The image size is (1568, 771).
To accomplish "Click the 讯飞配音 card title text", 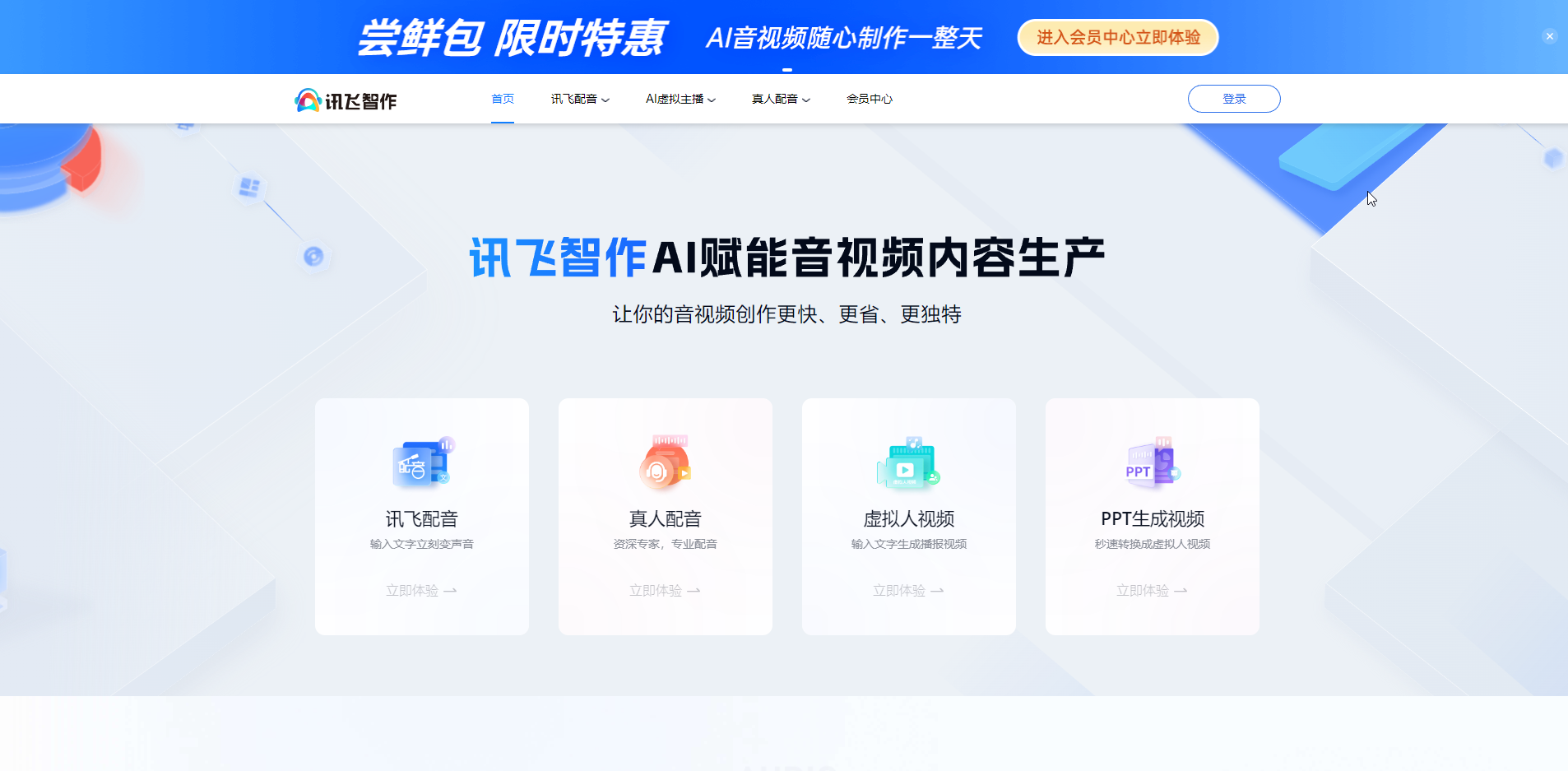I will (422, 519).
